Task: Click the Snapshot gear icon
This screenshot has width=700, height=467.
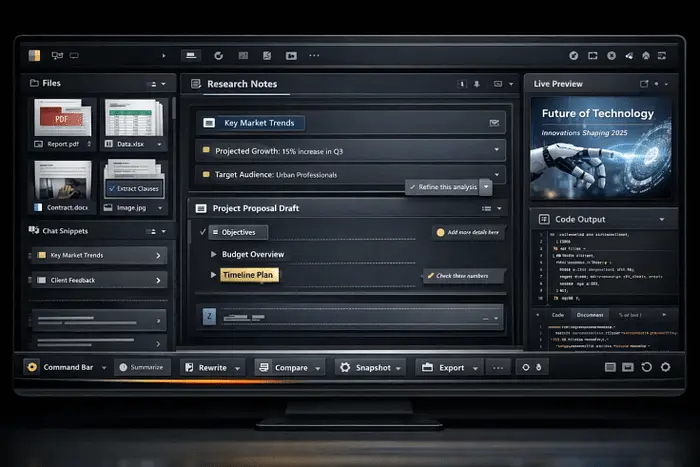Action: pyautogui.click(x=345, y=367)
